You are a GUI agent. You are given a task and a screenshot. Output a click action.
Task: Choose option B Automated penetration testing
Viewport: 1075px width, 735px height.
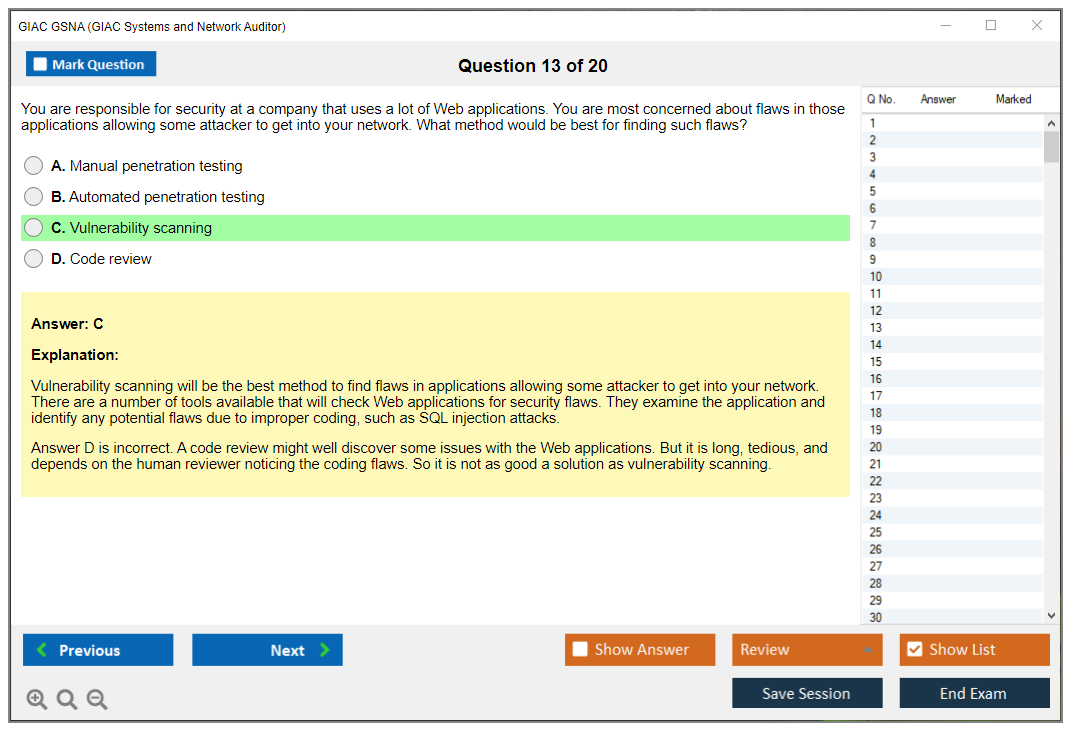(x=34, y=197)
